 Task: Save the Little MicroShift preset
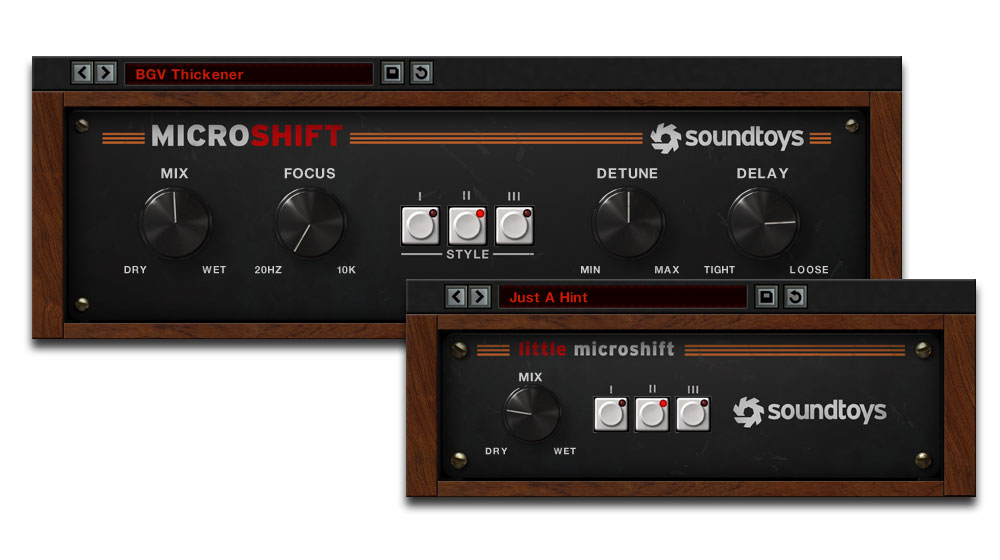pos(766,297)
